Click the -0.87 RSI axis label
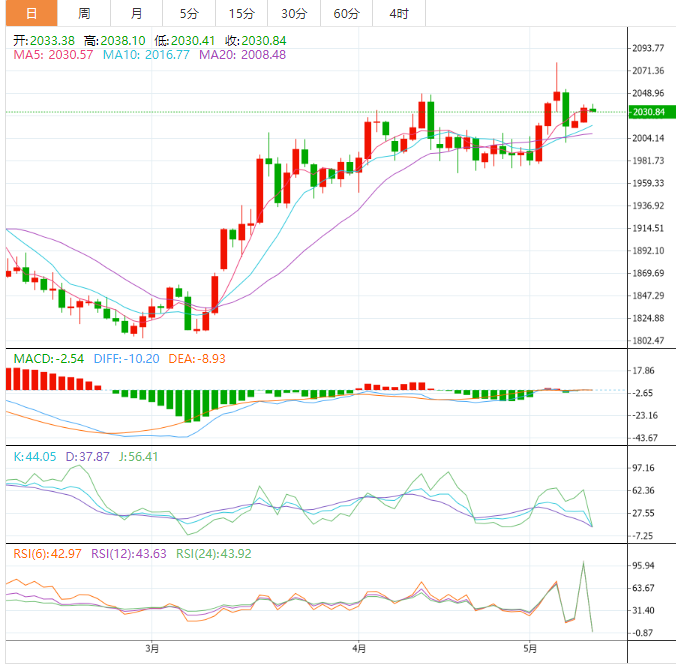This screenshot has height=670, width=676. [x=643, y=633]
